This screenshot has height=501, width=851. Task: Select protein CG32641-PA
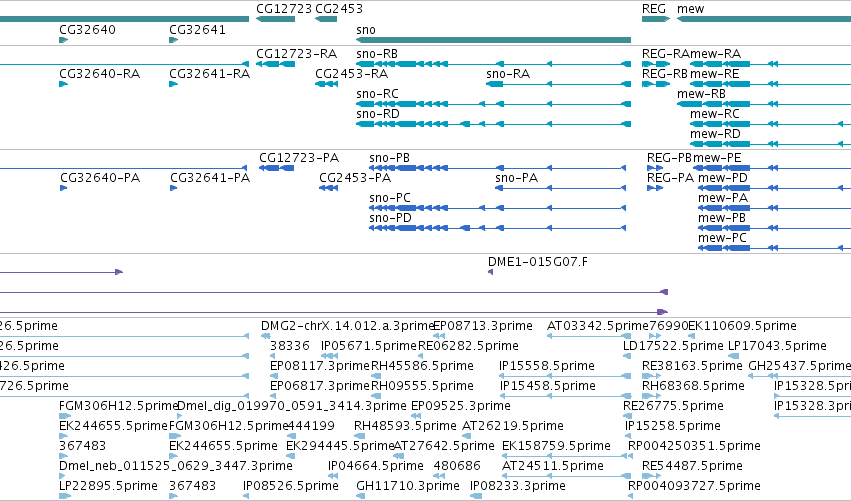(x=210, y=178)
